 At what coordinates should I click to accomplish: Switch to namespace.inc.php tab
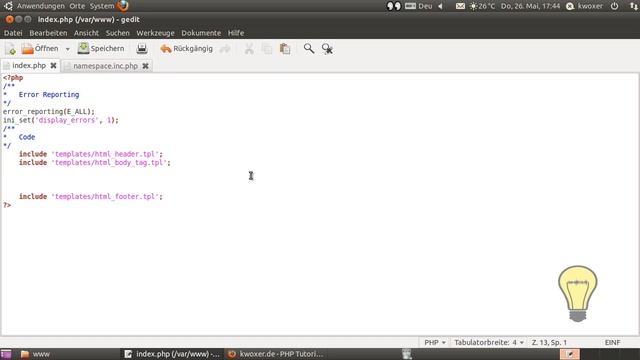coord(105,66)
